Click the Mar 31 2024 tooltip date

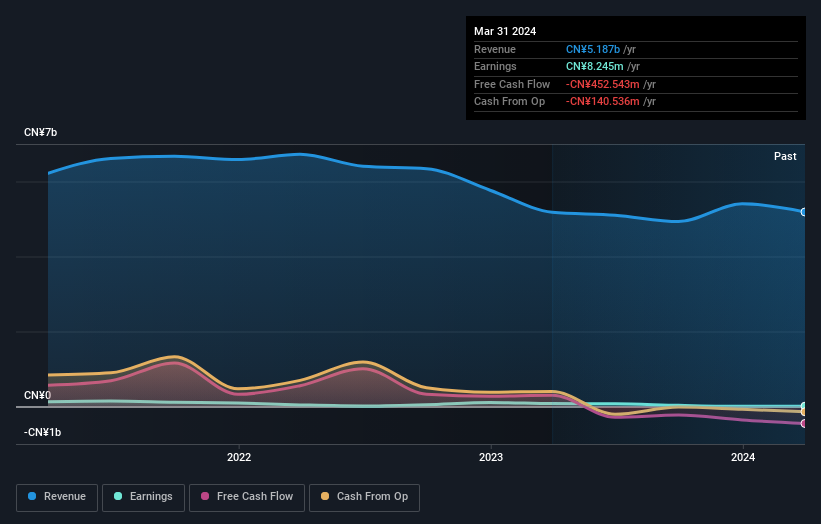505,31
